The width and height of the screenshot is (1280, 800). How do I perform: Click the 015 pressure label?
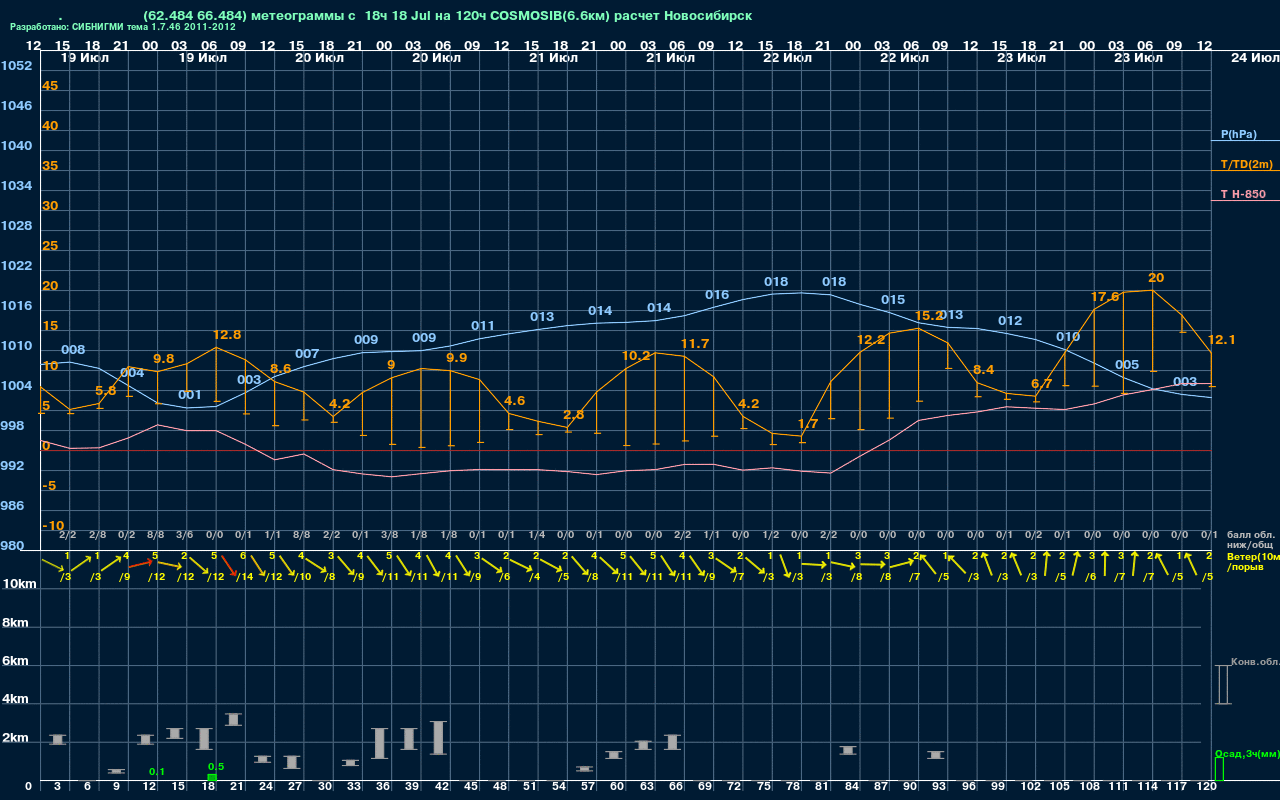point(893,300)
